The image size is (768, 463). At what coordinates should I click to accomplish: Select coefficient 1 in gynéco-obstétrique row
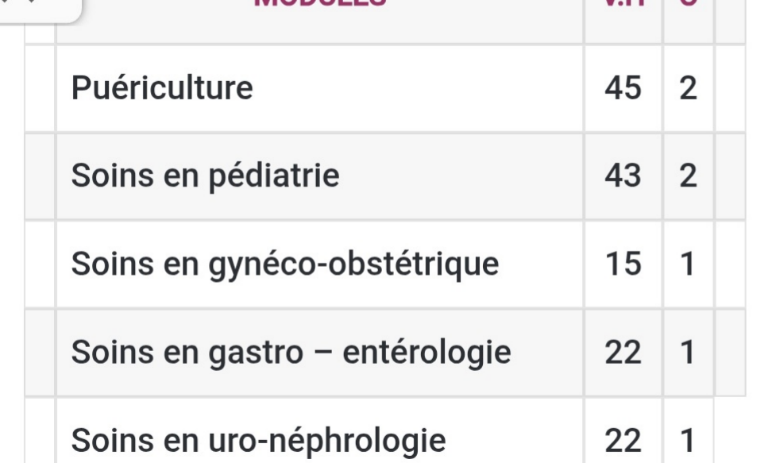click(688, 264)
